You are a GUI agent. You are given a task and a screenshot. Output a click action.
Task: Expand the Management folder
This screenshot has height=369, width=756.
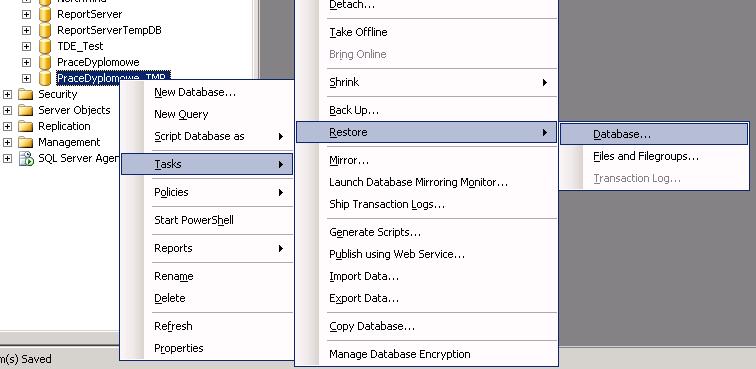coord(7,142)
